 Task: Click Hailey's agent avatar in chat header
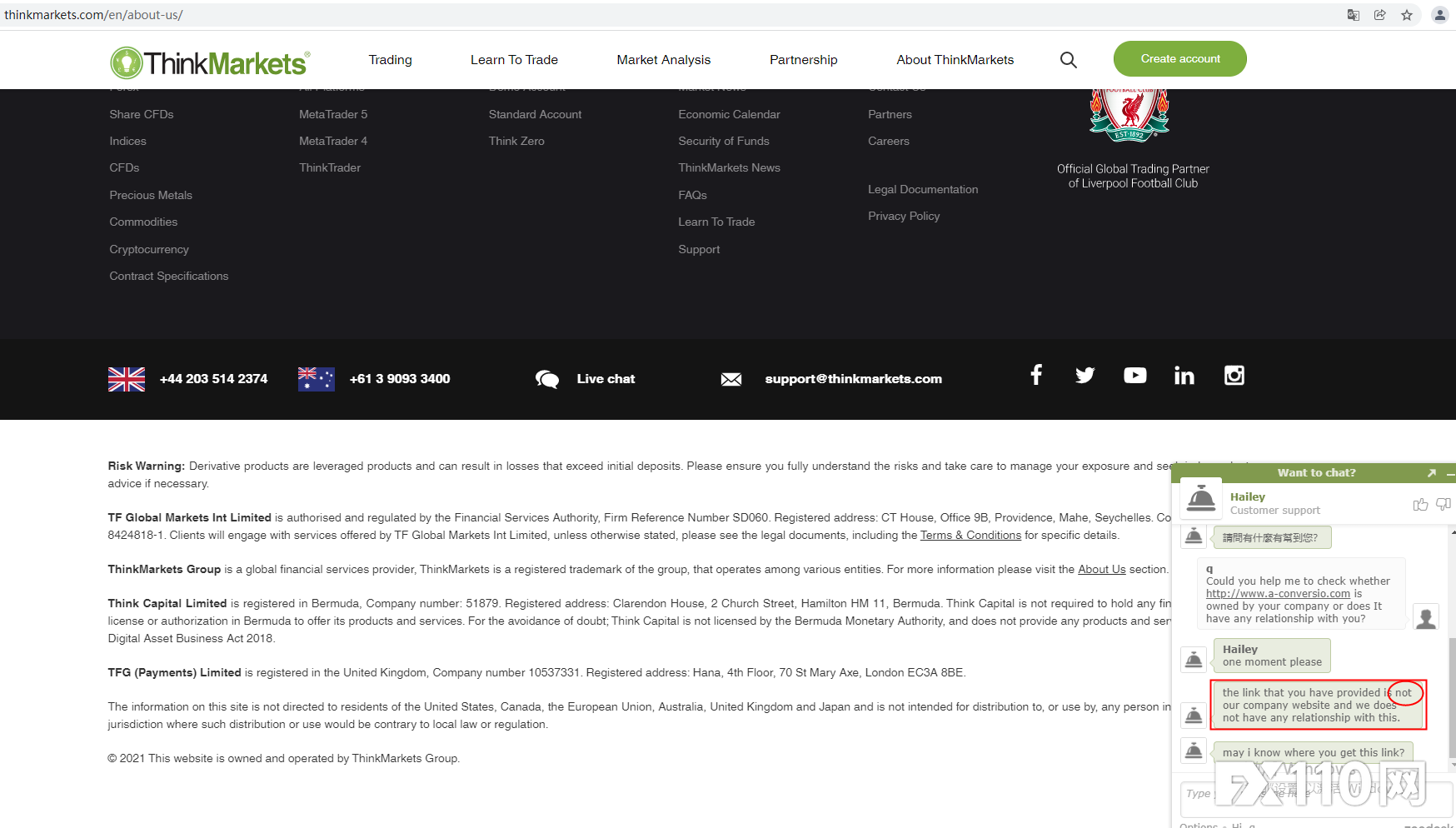pyautogui.click(x=1201, y=499)
